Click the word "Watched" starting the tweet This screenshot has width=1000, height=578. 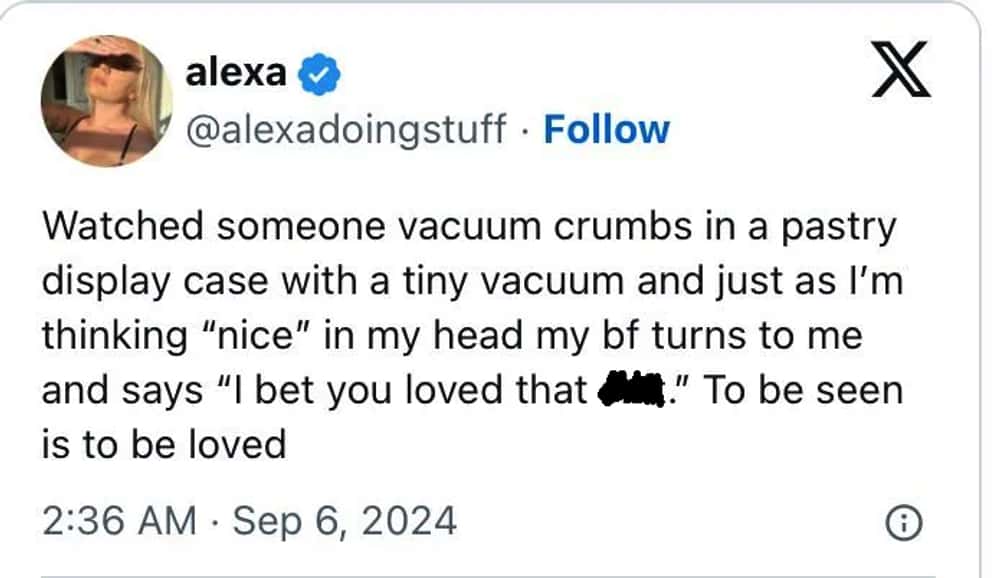point(123,226)
